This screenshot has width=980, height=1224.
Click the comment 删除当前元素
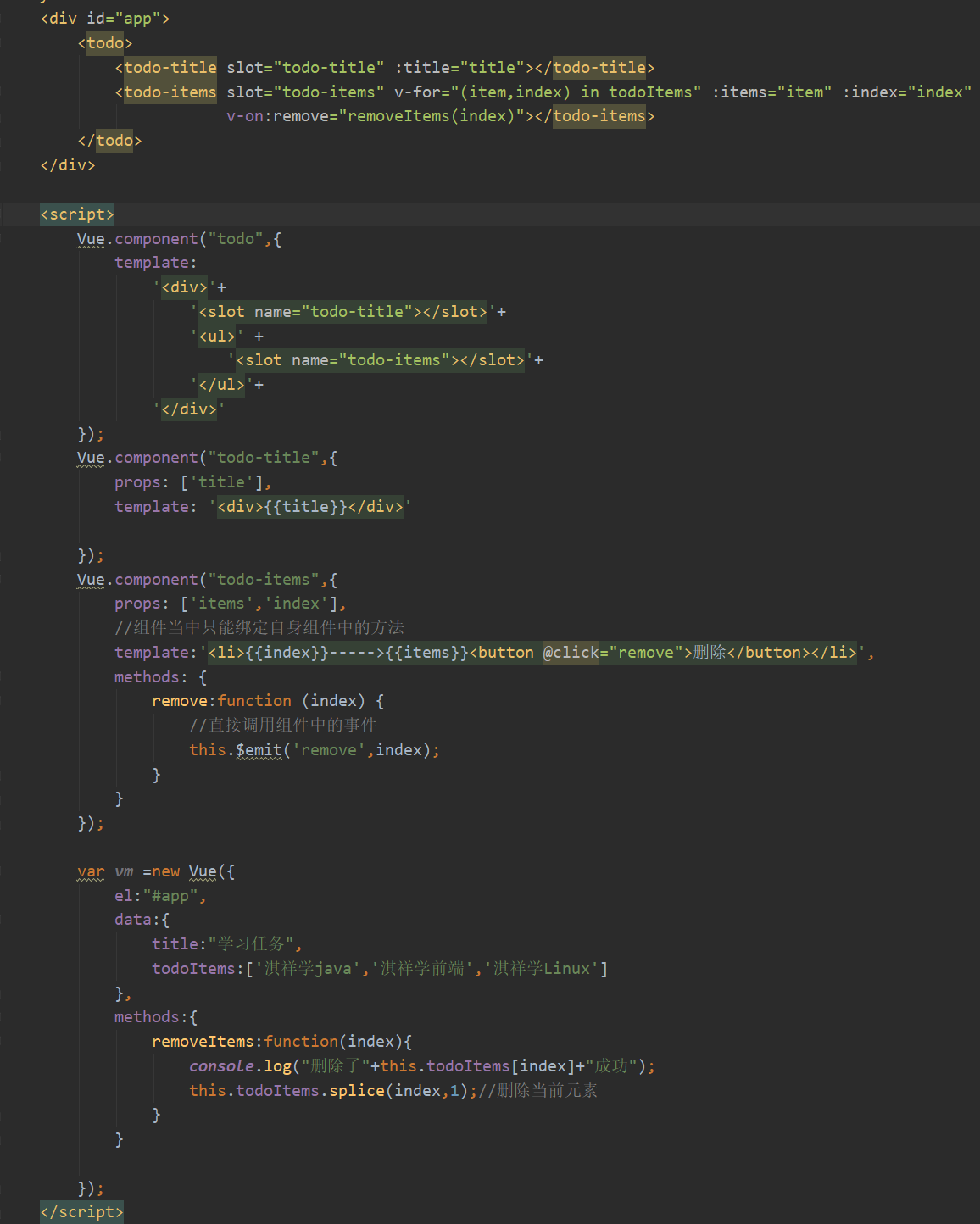click(x=538, y=1091)
